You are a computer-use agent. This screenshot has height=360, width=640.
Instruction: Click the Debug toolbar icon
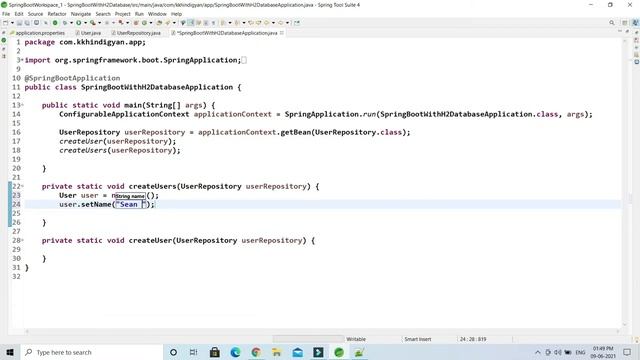tap(65, 23)
